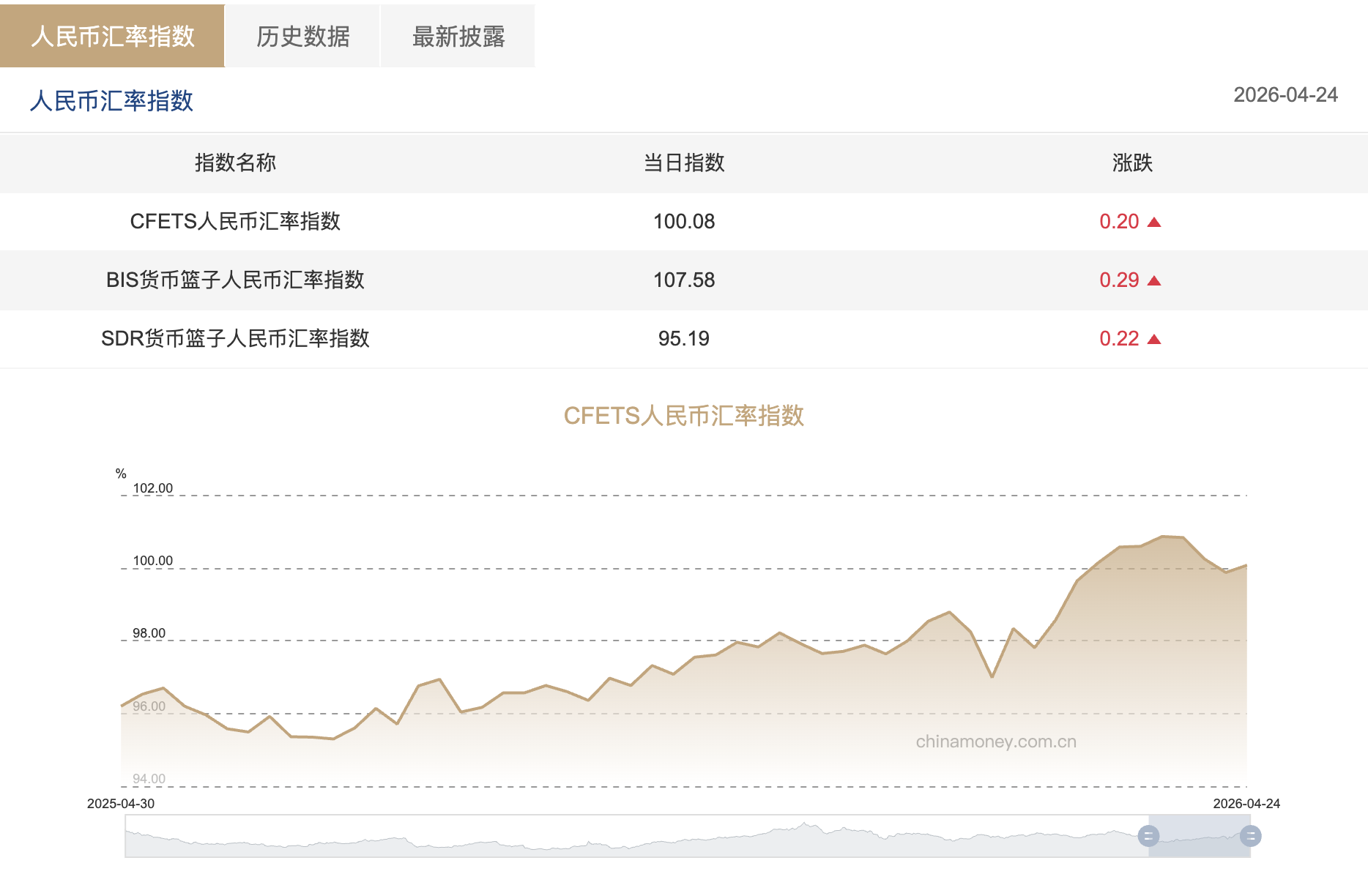
Task: Click the 指数名称 column header
Action: coord(236,163)
